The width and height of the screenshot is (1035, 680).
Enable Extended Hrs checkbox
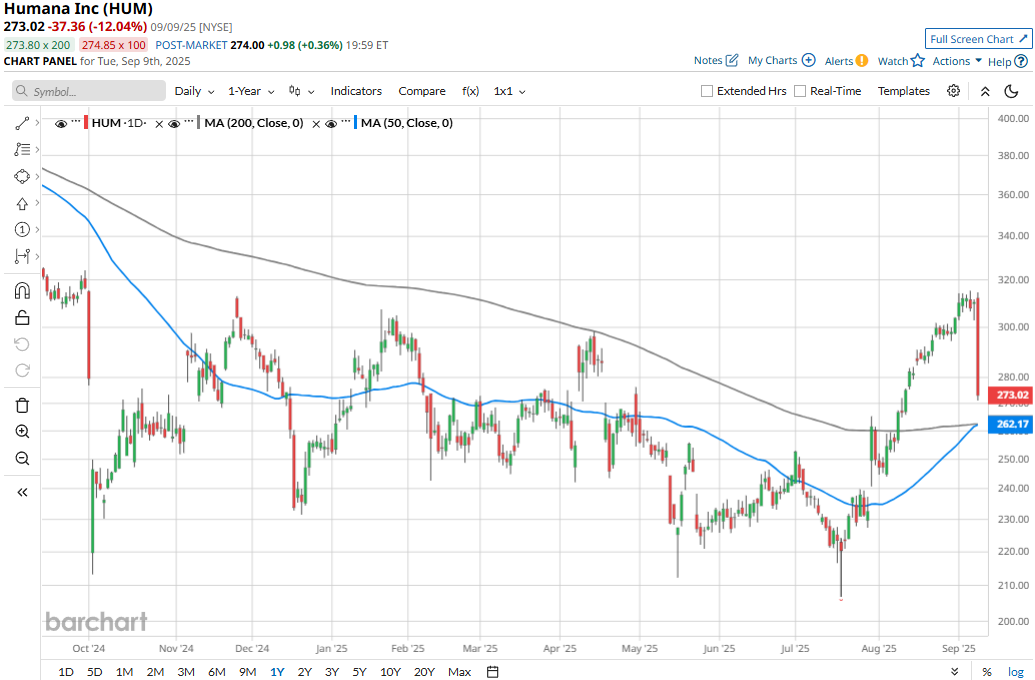[706, 91]
